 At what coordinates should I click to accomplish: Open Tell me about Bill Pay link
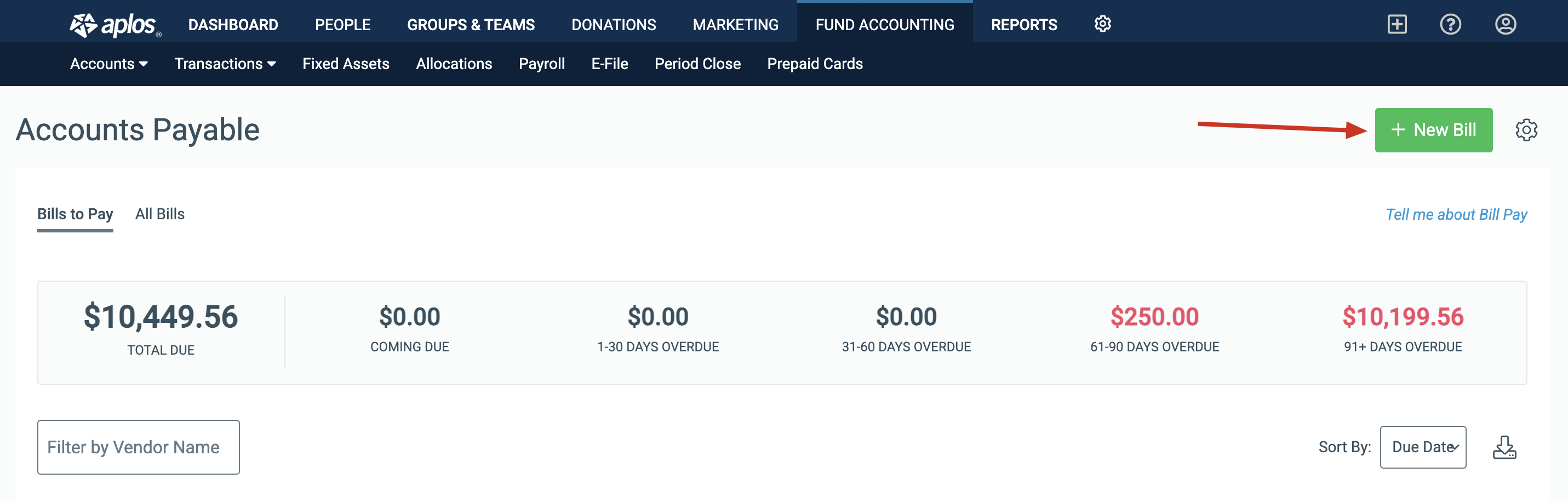pyautogui.click(x=1455, y=214)
